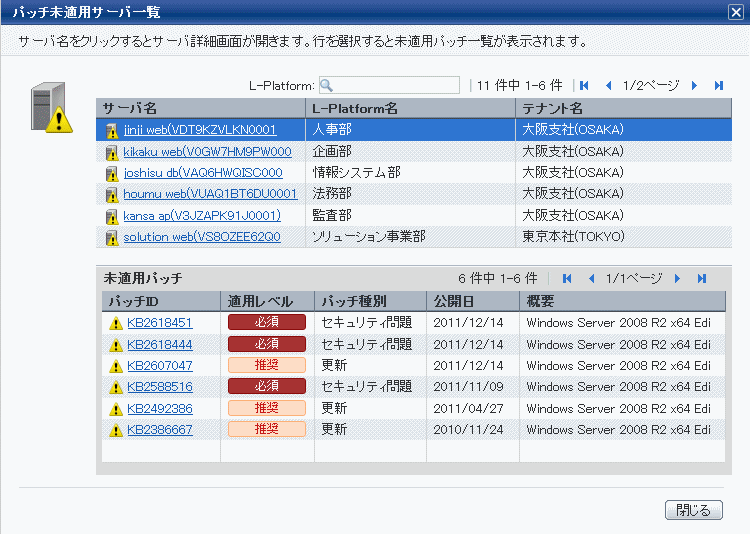Select the 情報システム部 row cell

click(410, 173)
